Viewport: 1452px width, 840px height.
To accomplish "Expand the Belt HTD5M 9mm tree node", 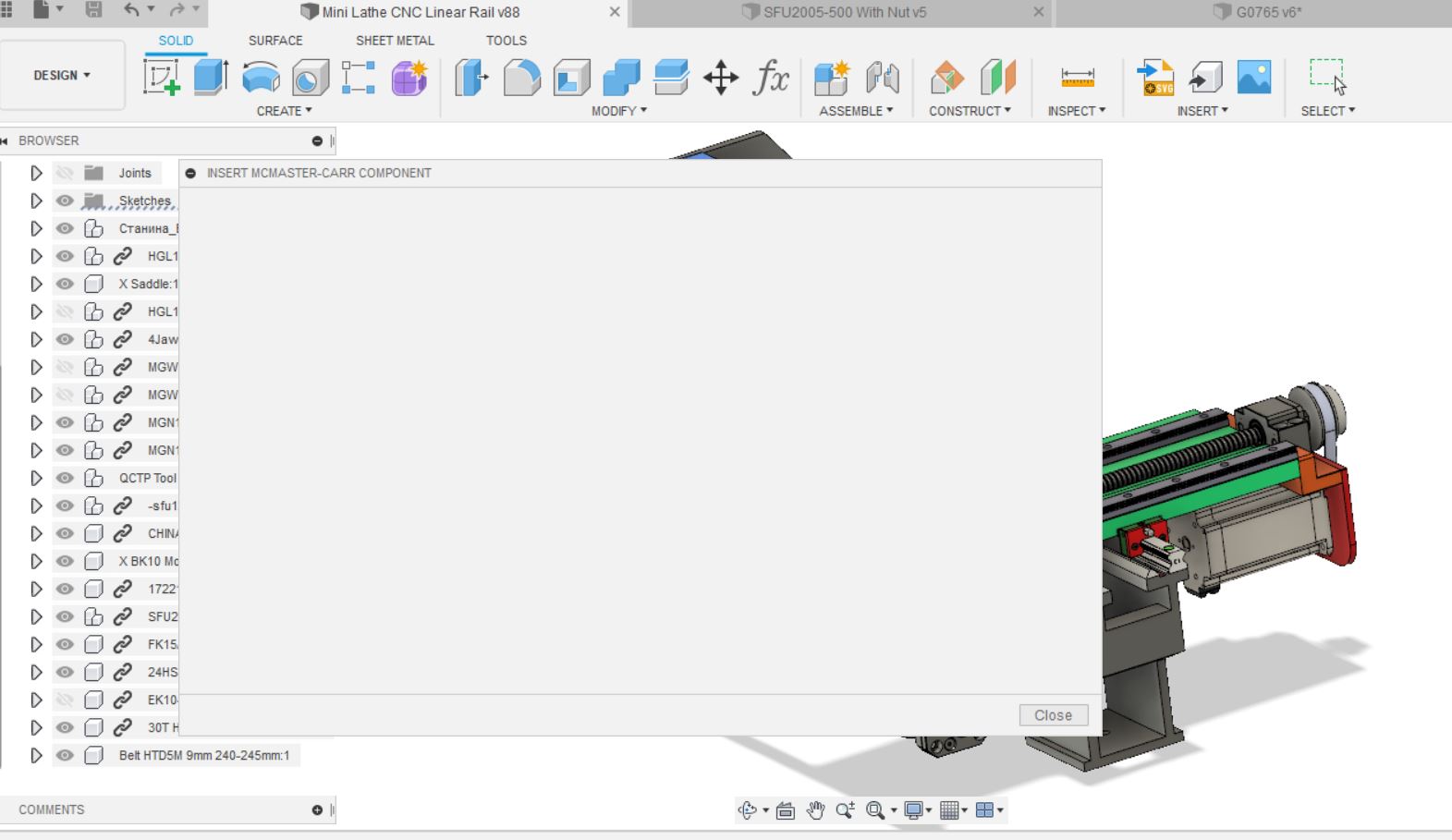I will tap(36, 755).
